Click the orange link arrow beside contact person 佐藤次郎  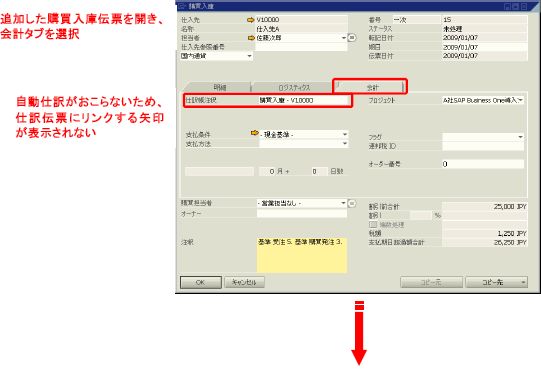pyautogui.click(x=251, y=38)
